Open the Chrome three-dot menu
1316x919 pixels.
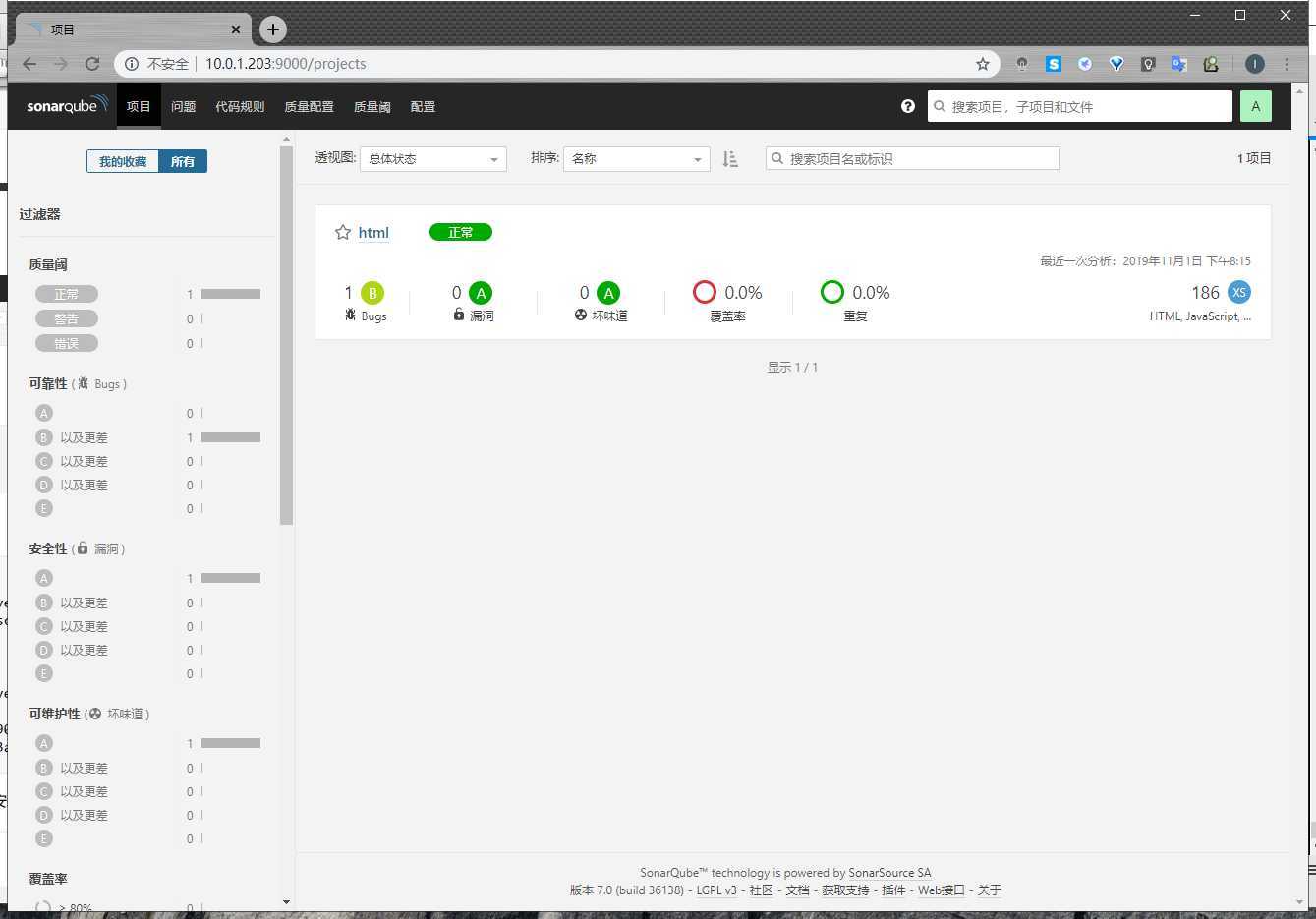pos(1287,64)
